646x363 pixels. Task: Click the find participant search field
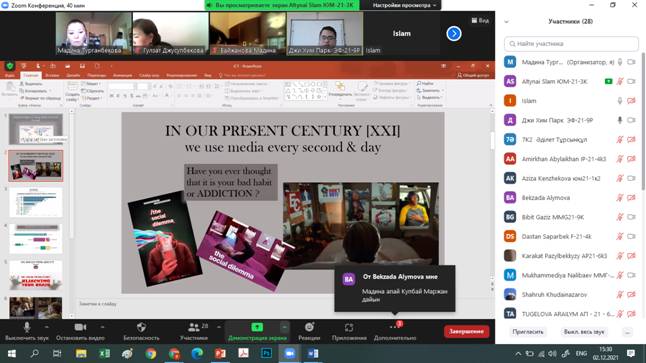tap(571, 44)
